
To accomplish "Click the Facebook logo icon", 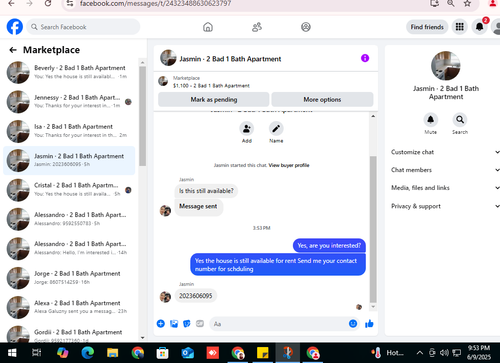I will [15, 27].
